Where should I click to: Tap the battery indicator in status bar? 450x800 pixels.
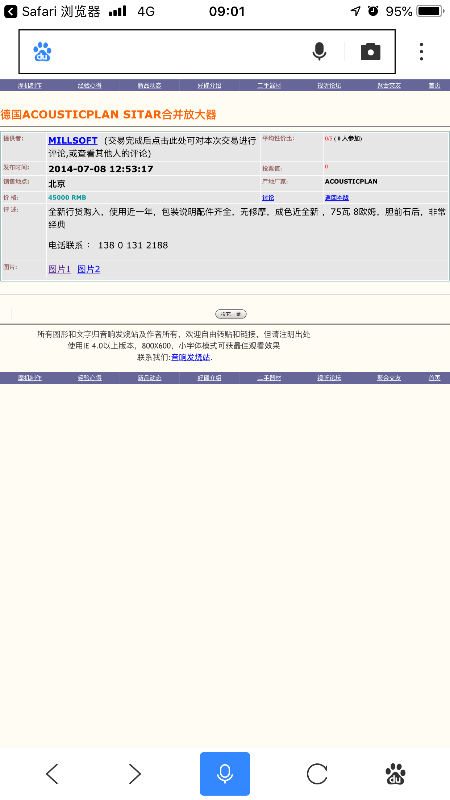tap(429, 11)
